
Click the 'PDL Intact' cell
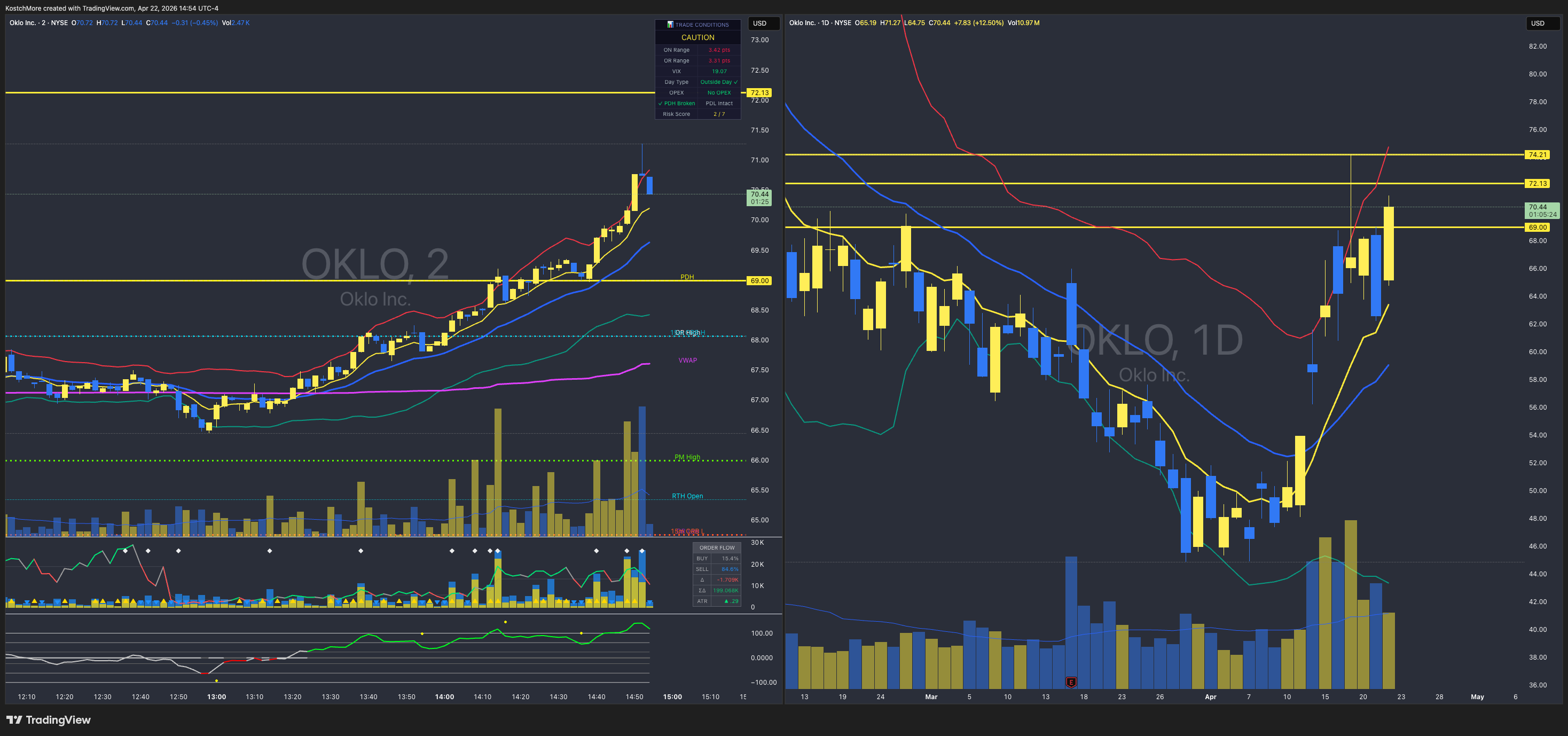click(719, 104)
